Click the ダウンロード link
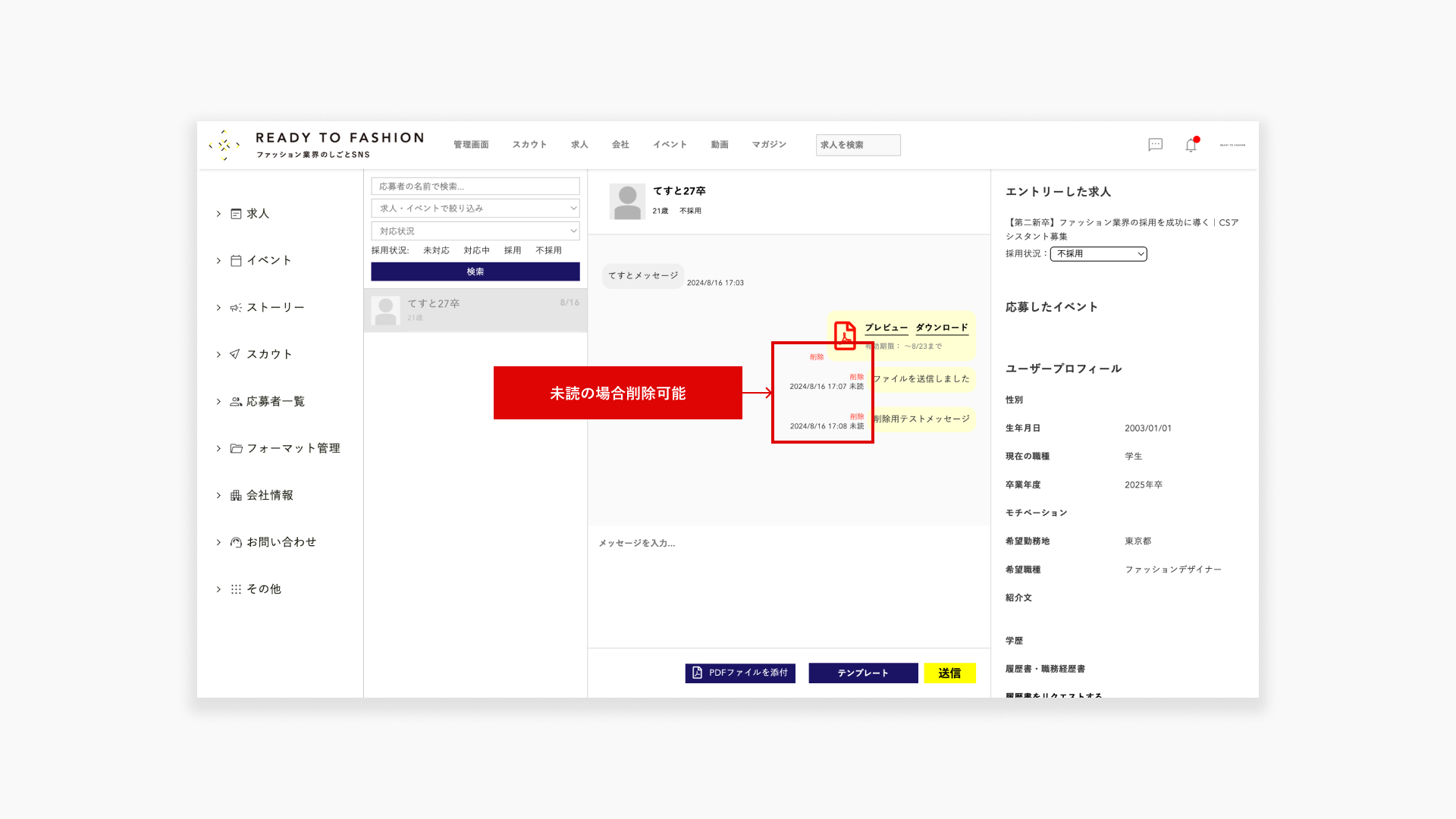The width and height of the screenshot is (1456, 819). [x=941, y=328]
